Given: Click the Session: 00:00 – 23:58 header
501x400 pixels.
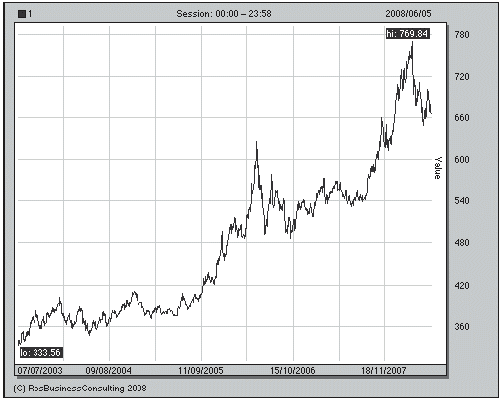Looking at the screenshot, I should tap(224, 14).
